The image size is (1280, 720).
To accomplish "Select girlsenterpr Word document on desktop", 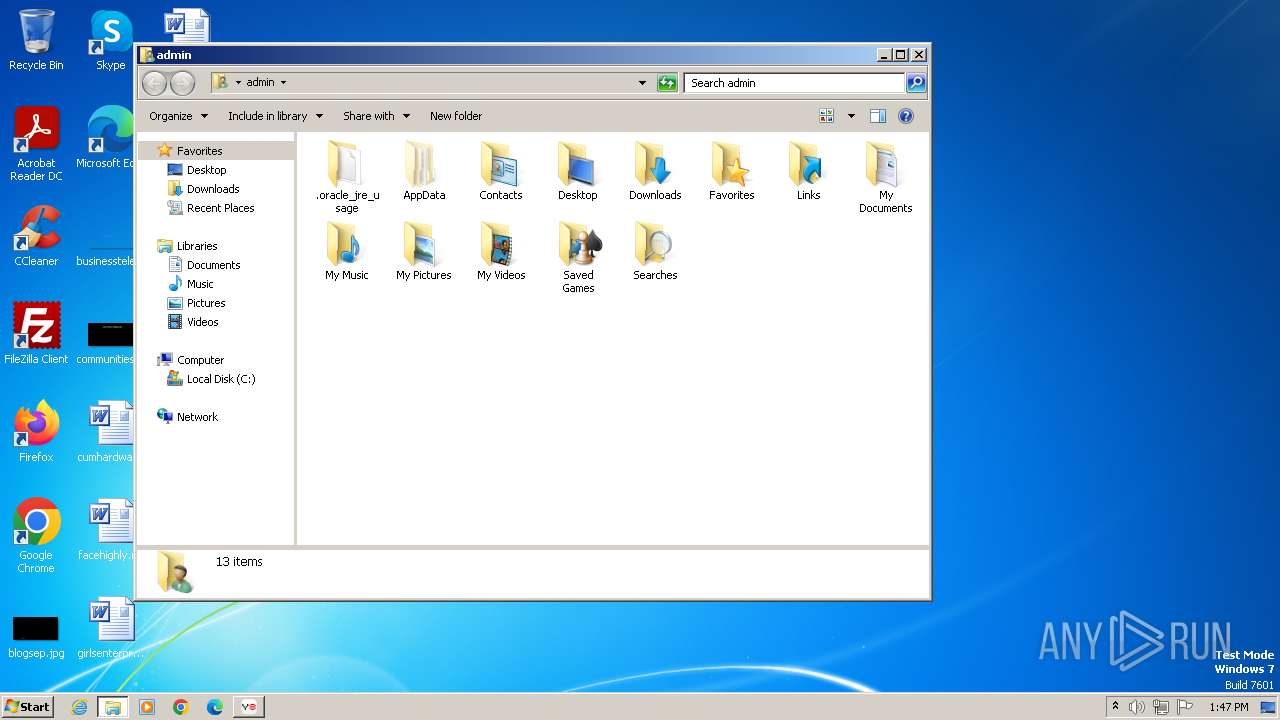I will [x=111, y=629].
